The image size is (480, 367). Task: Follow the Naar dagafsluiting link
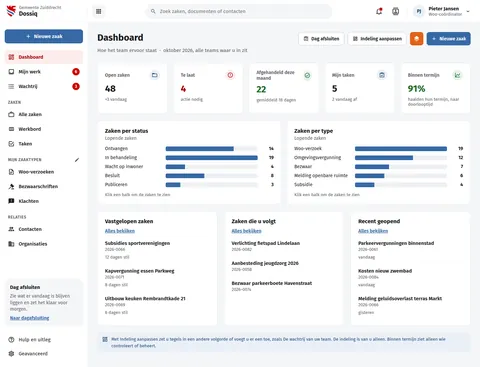pos(29,318)
